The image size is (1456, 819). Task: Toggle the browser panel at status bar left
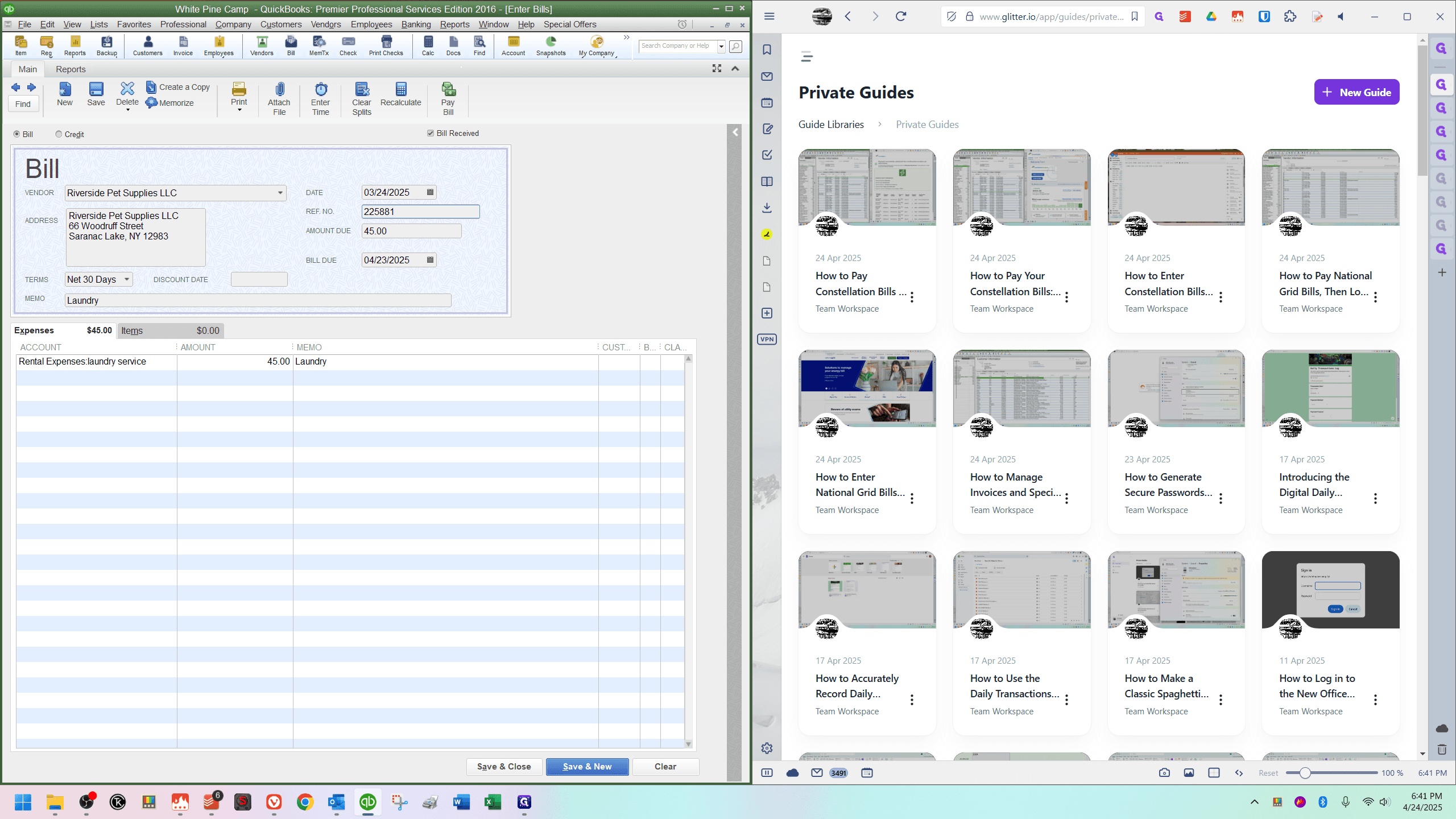(x=767, y=773)
